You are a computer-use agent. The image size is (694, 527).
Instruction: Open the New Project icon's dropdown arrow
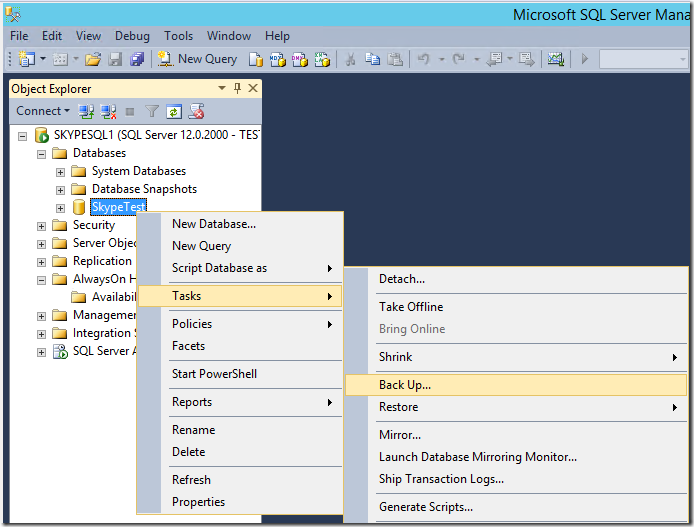43,59
